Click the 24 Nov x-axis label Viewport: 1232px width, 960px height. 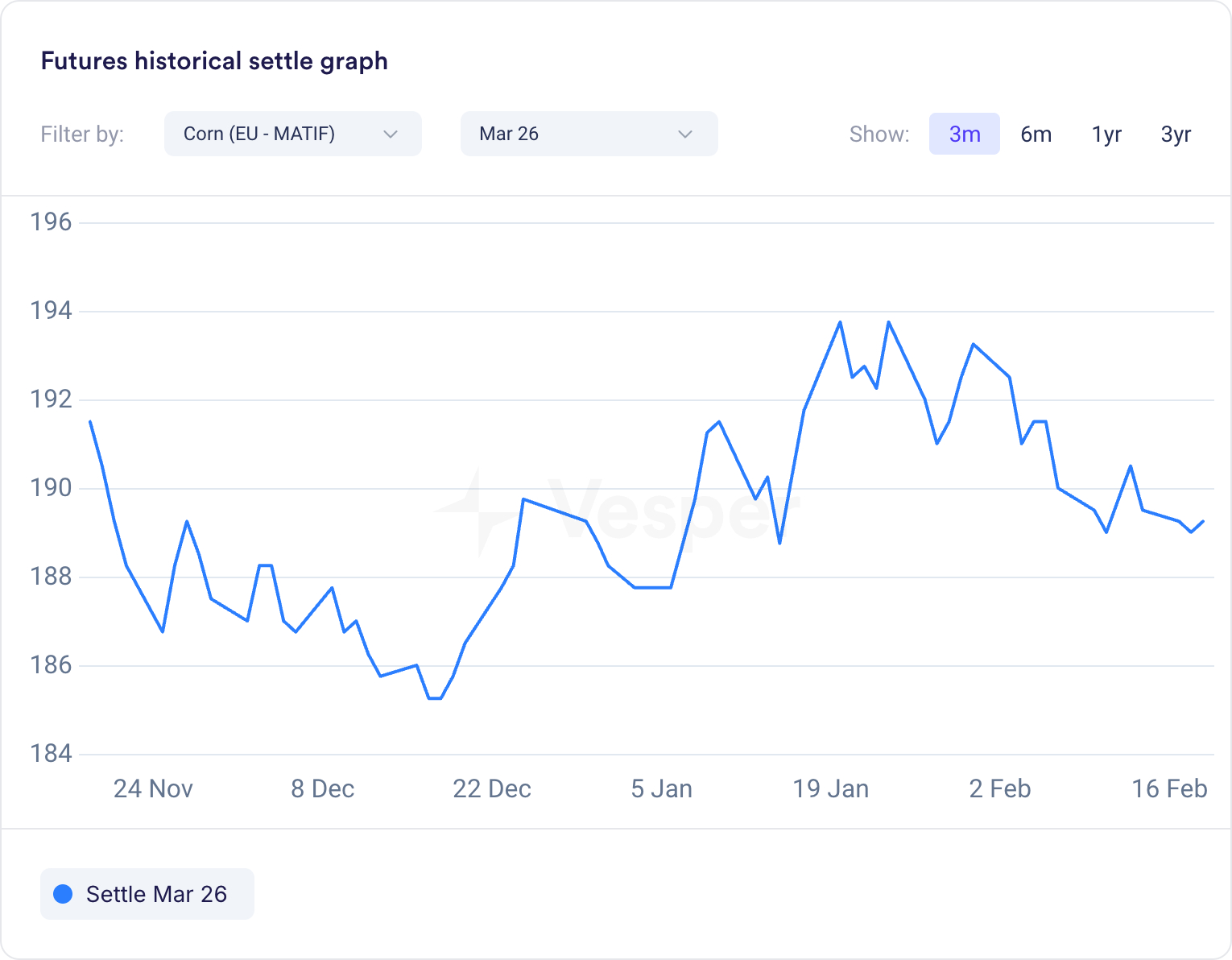point(153,788)
